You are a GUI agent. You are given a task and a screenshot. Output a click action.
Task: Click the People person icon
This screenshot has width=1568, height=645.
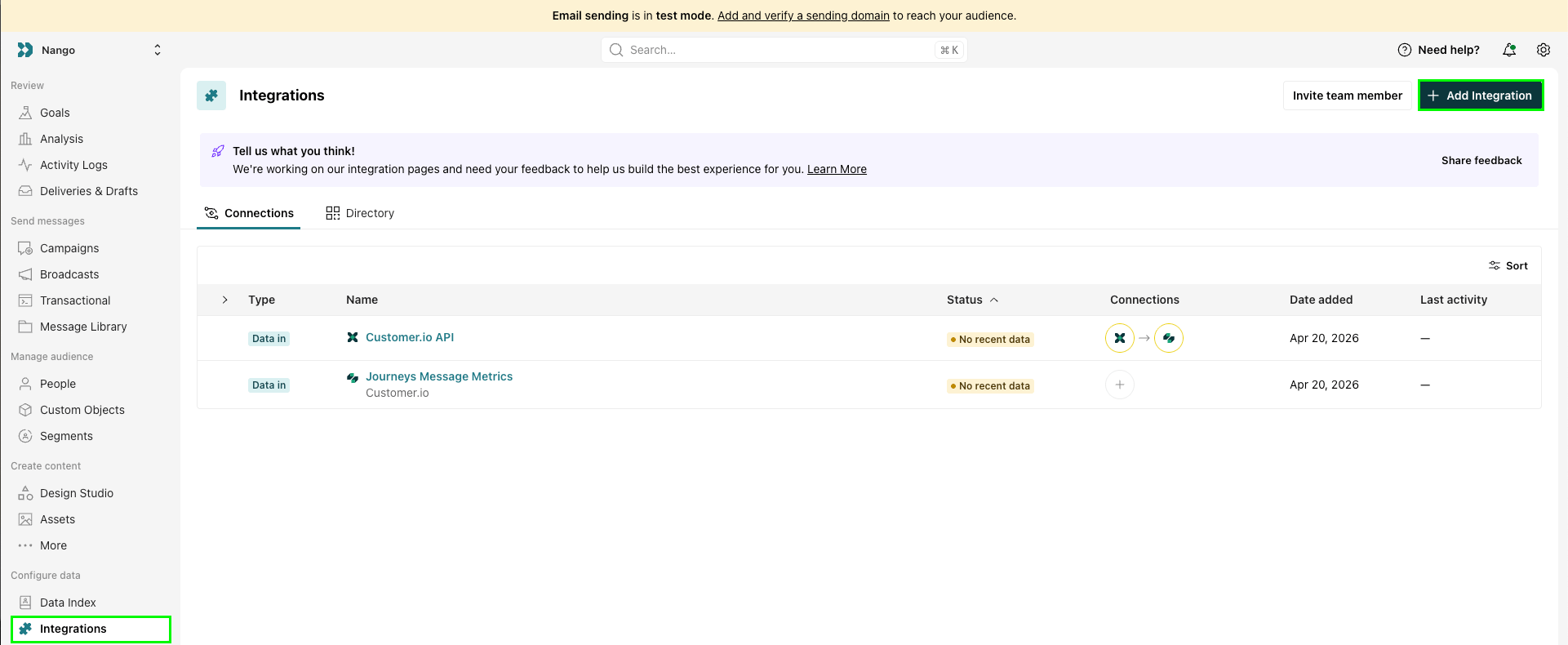(25, 384)
